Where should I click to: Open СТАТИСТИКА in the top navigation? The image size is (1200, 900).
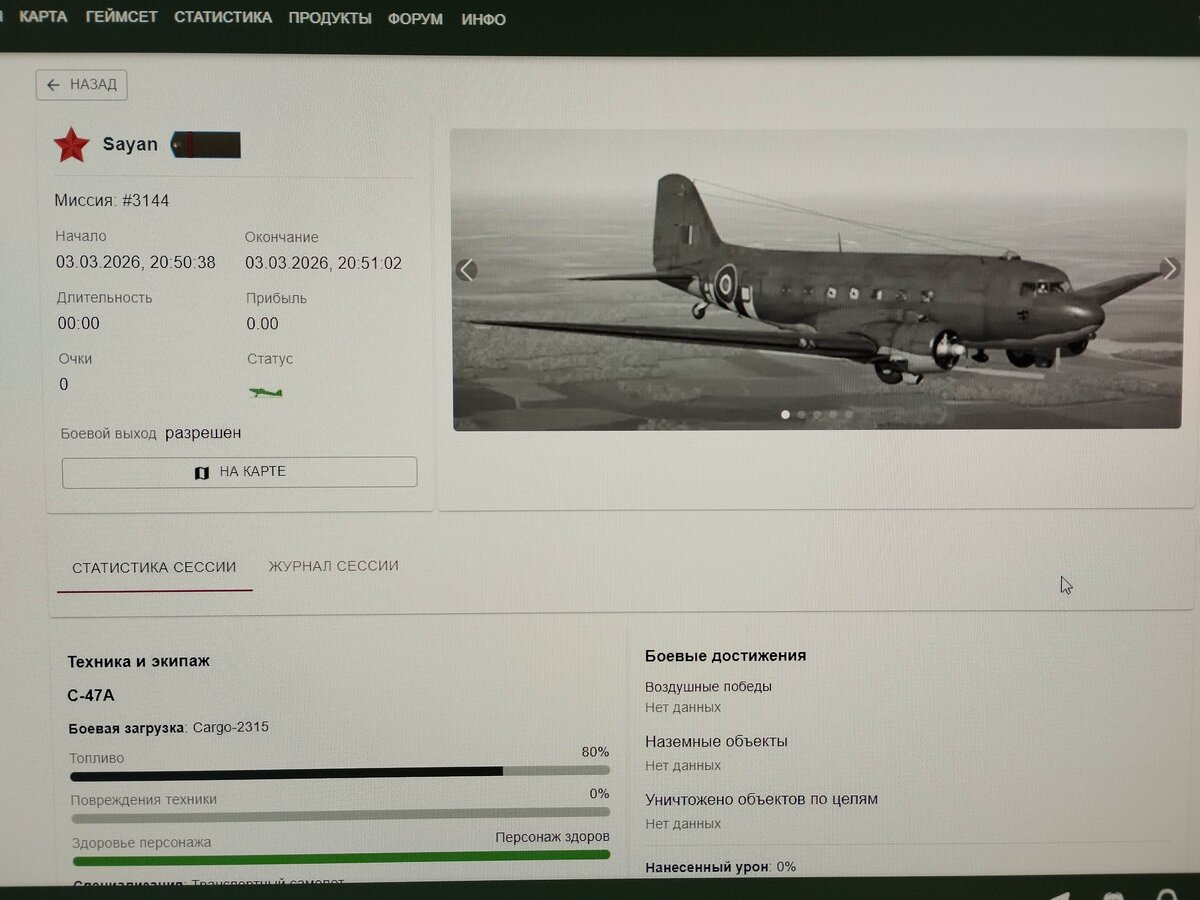222,17
